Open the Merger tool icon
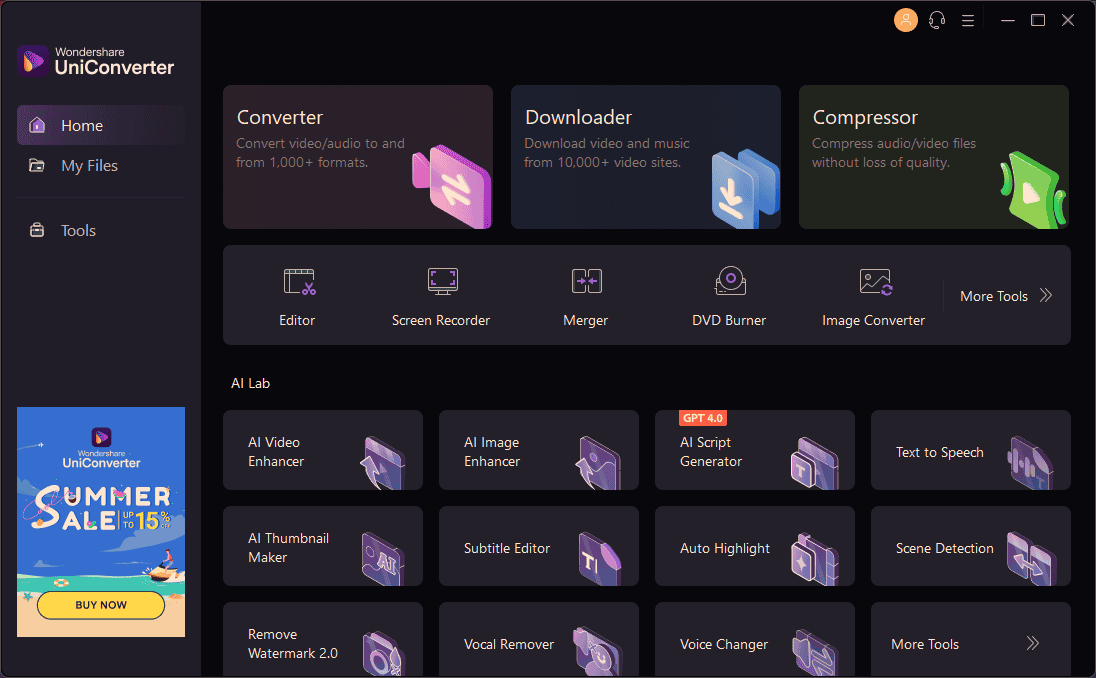1096x678 pixels. point(586,281)
